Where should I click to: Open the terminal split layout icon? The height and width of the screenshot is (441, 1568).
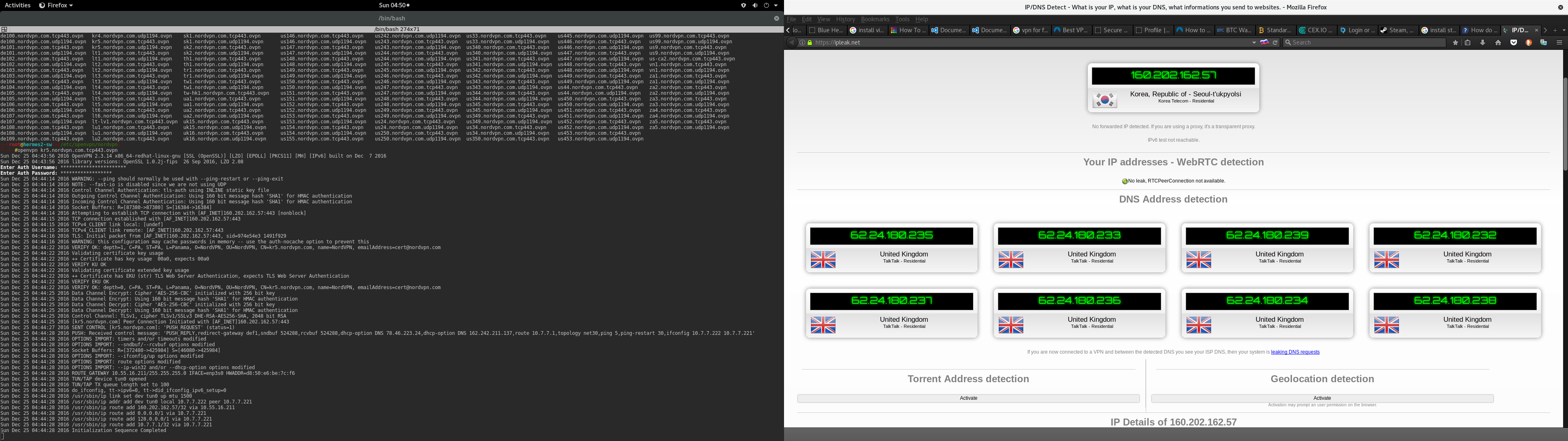pyautogui.click(x=4, y=29)
